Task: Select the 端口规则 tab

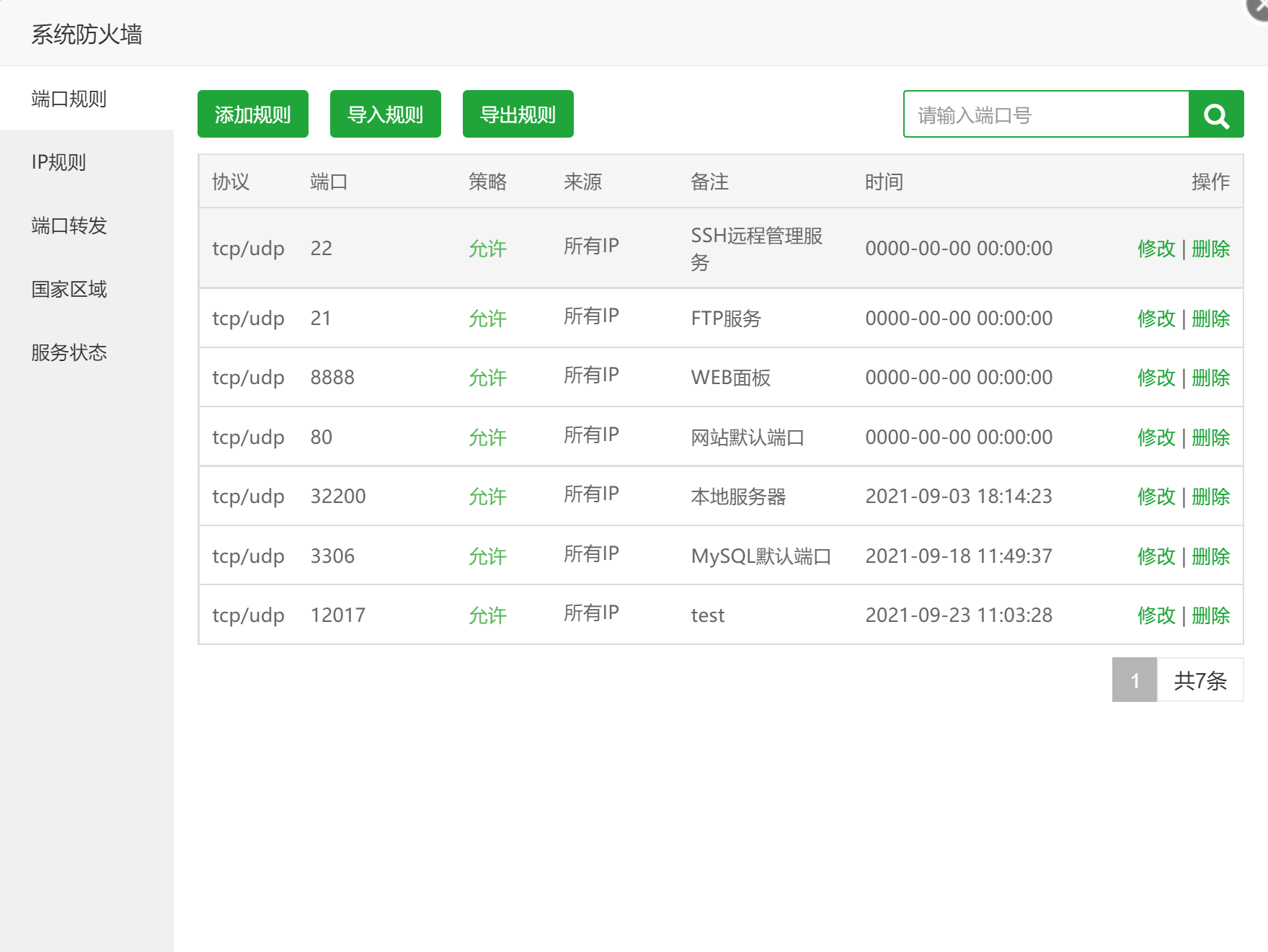Action: (68, 99)
